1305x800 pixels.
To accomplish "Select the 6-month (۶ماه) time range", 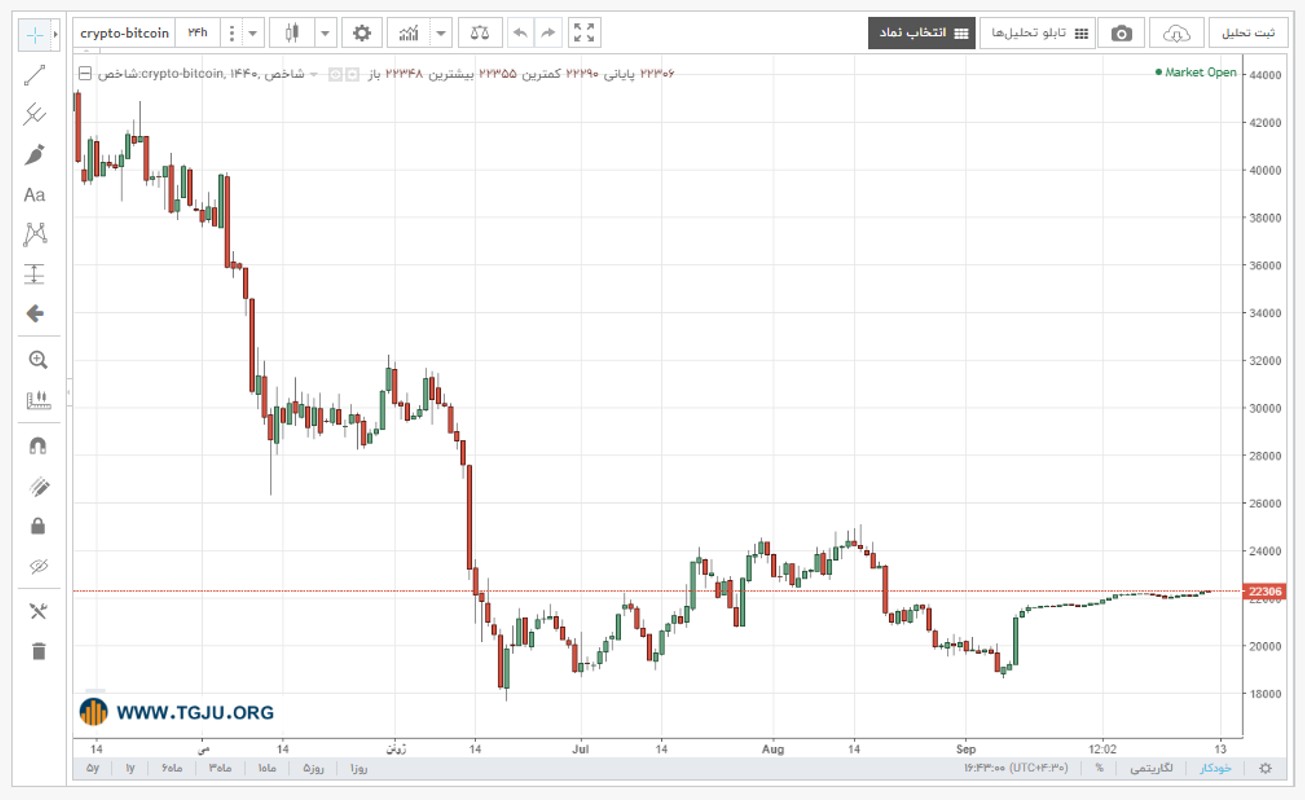I will coord(172,768).
